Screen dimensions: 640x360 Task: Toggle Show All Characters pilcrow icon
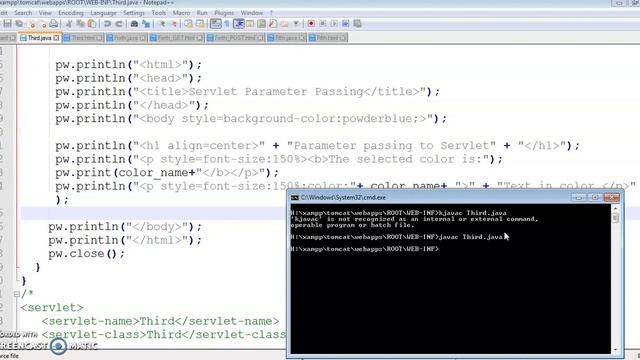coord(227,24)
